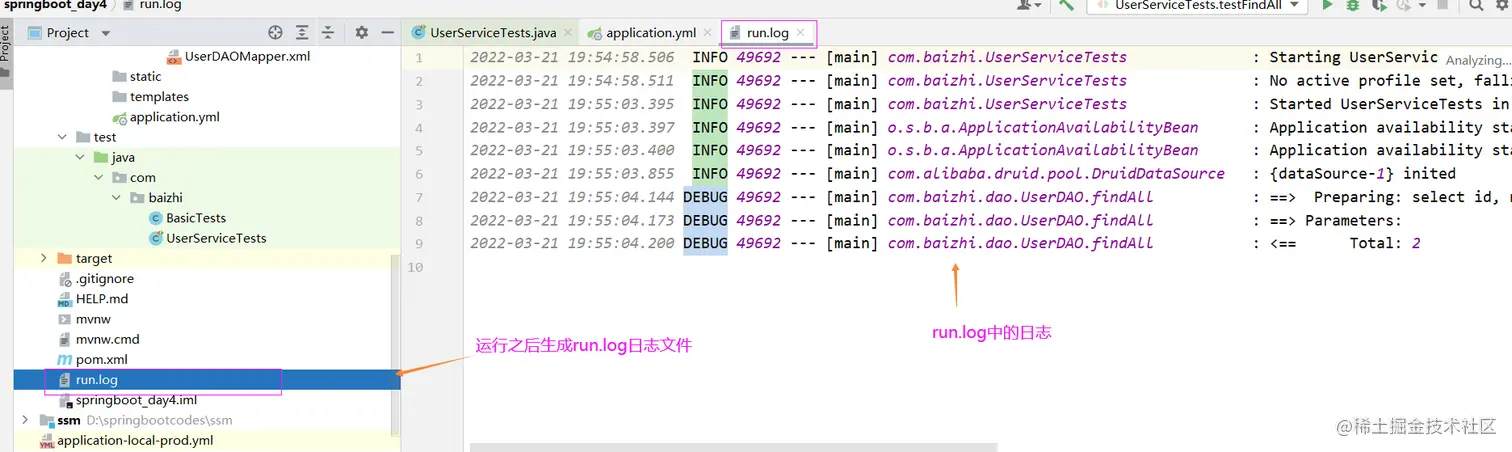1512x452 pixels.
Task: Click the Project tree vertical scrollbar
Action: (x=395, y=345)
